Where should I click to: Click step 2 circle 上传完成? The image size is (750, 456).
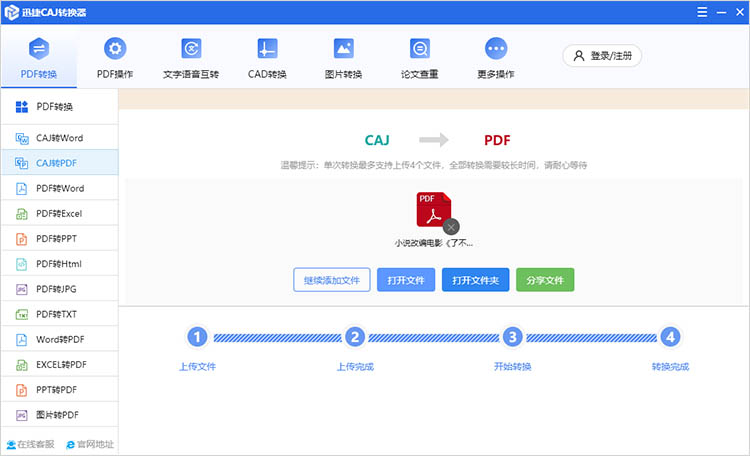click(355, 337)
